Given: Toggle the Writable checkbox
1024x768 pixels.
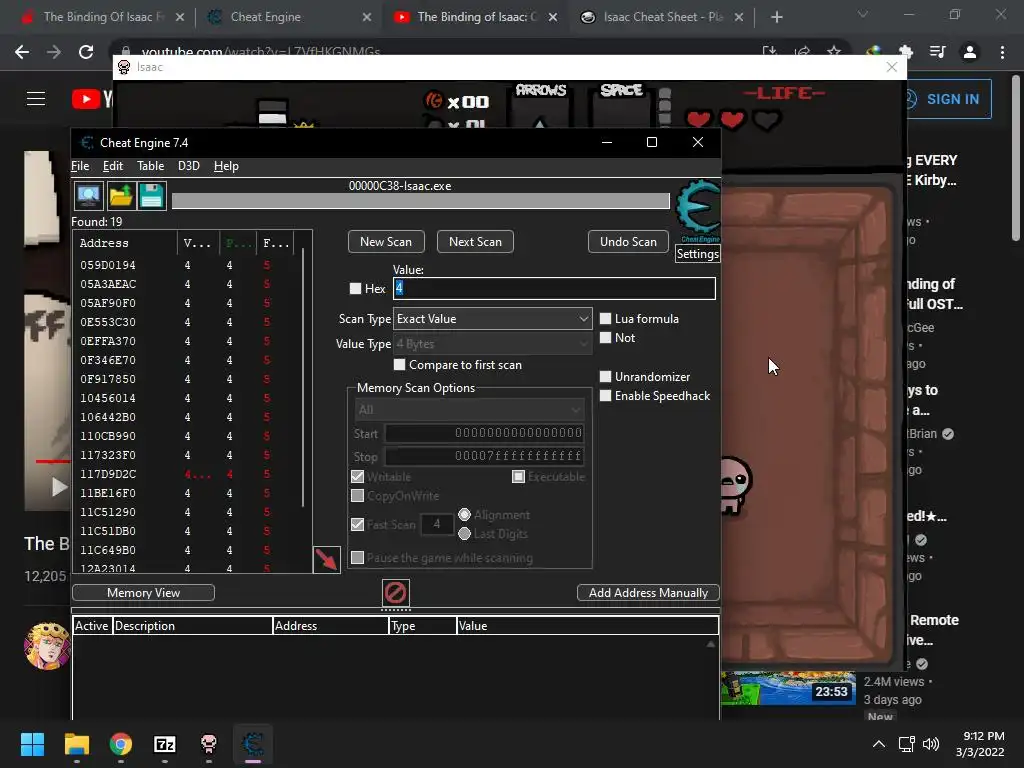Looking at the screenshot, I should coord(357,477).
